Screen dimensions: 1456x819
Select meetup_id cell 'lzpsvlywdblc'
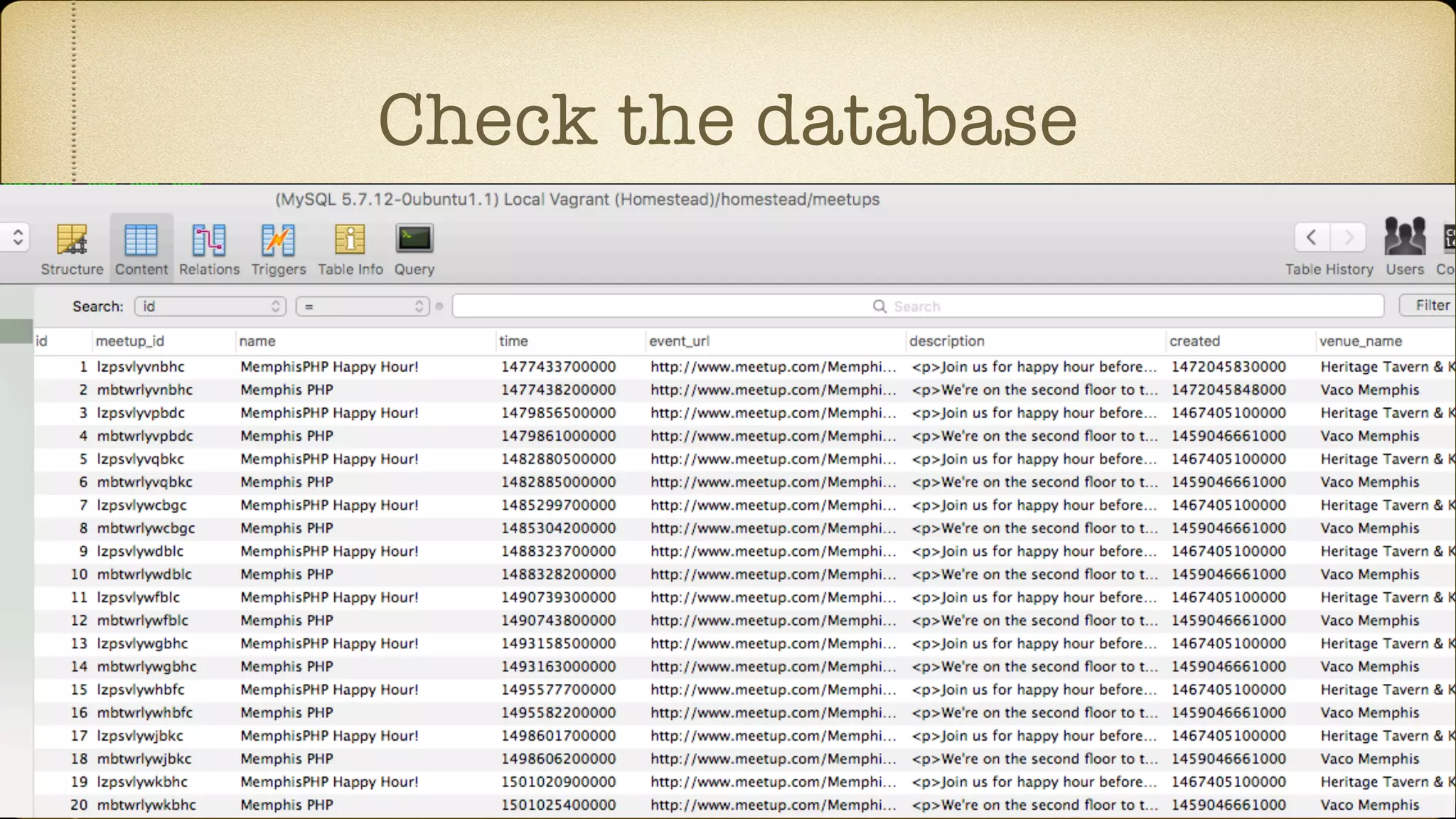click(x=140, y=551)
